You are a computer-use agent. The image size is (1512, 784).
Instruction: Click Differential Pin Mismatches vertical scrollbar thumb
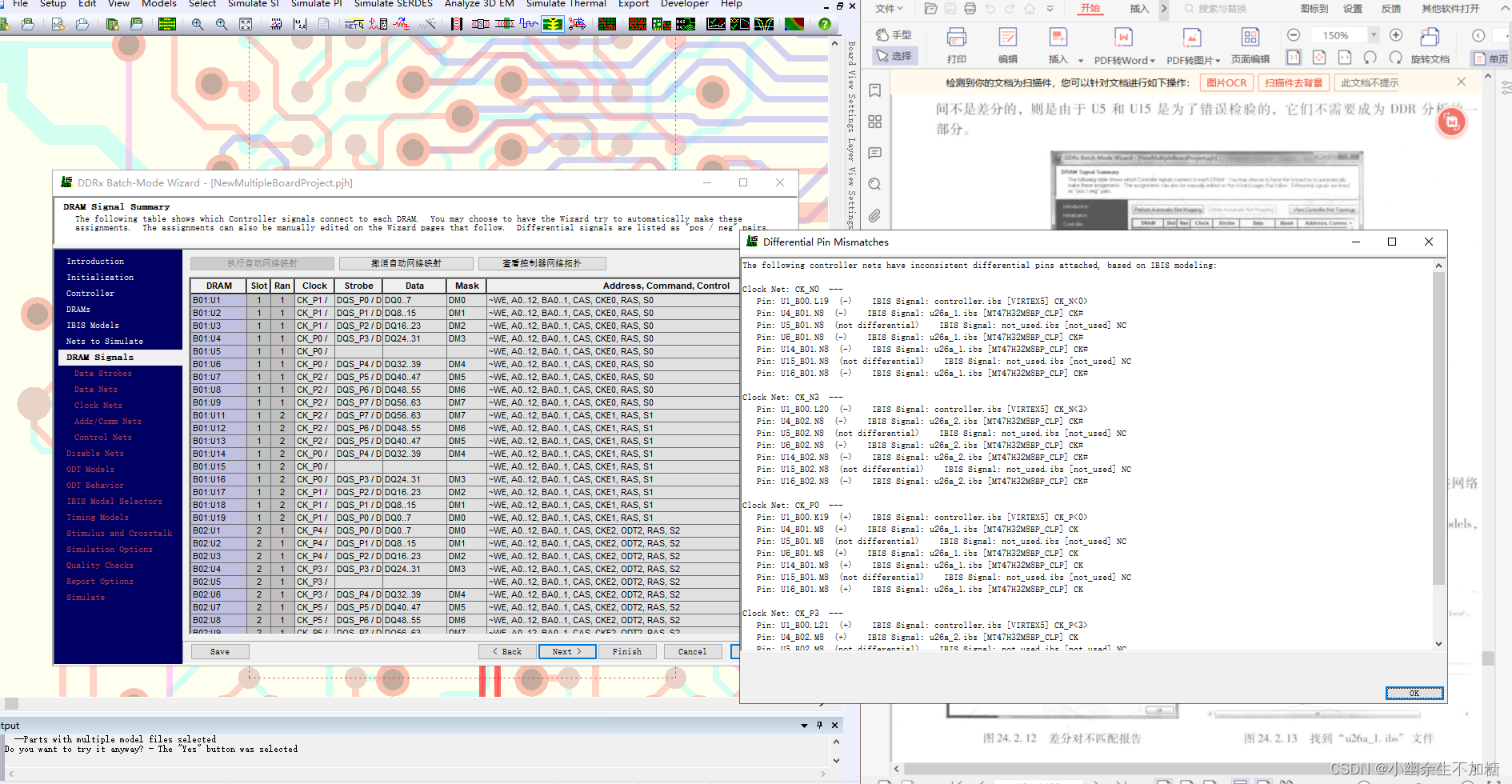(x=1438, y=428)
